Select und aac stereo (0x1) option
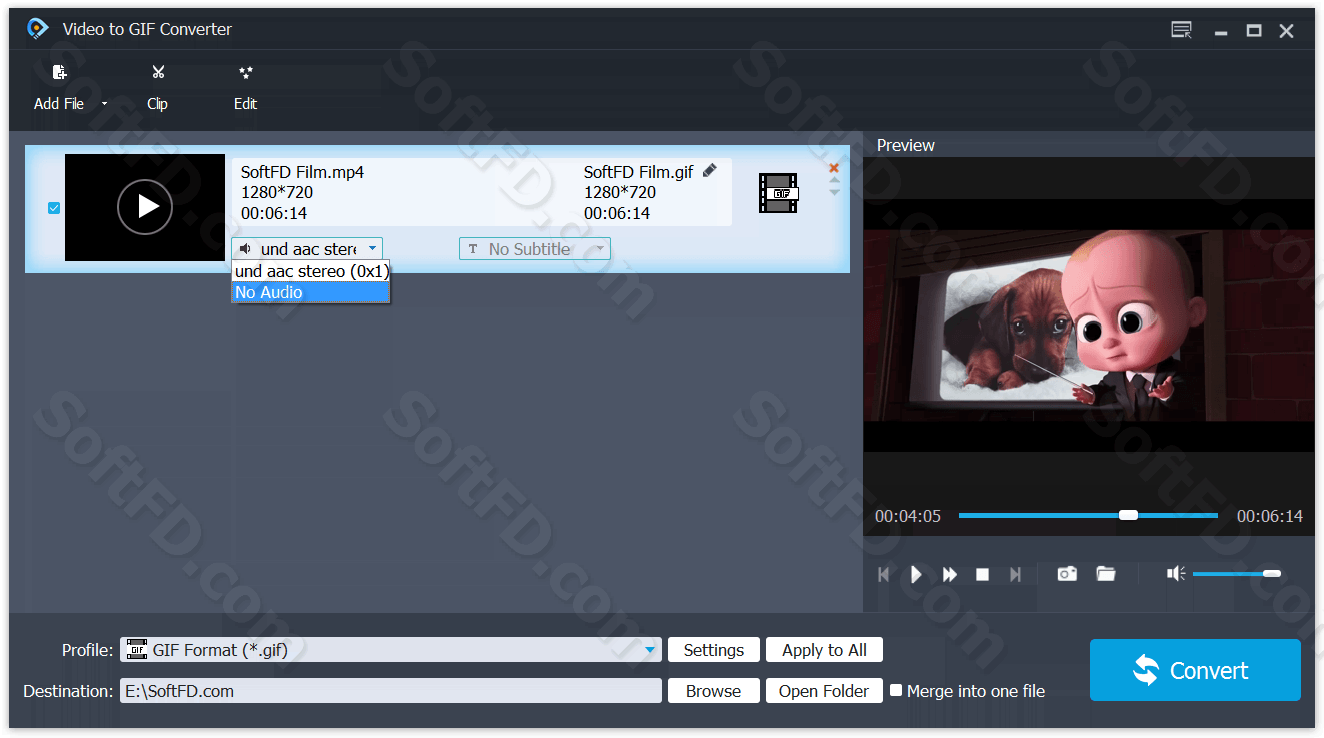This screenshot has width=1324, height=738. 311,271
